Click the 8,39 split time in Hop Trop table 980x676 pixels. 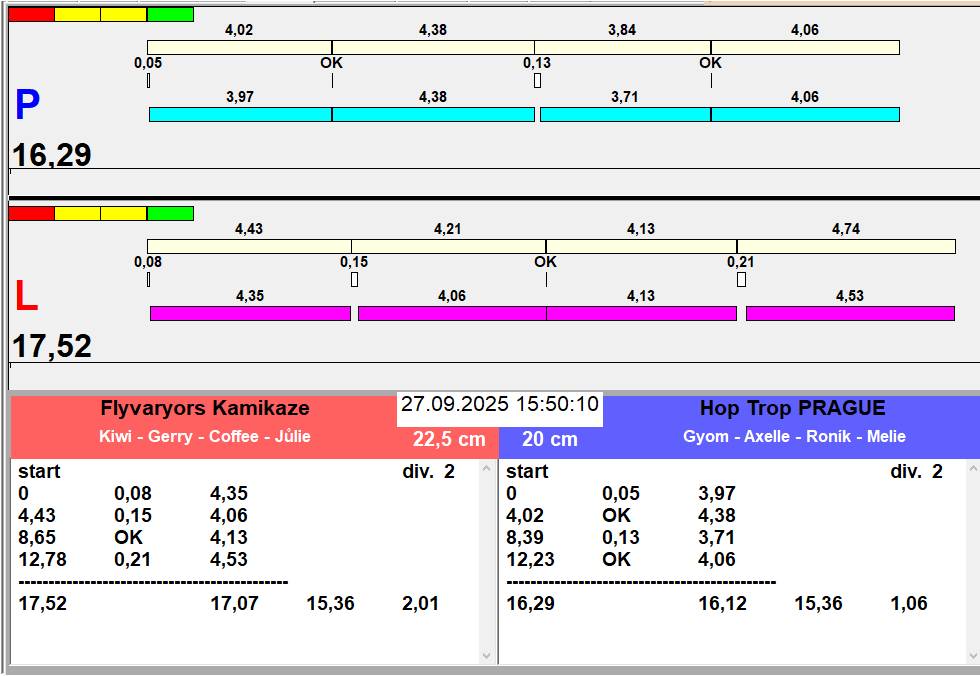tap(525, 537)
